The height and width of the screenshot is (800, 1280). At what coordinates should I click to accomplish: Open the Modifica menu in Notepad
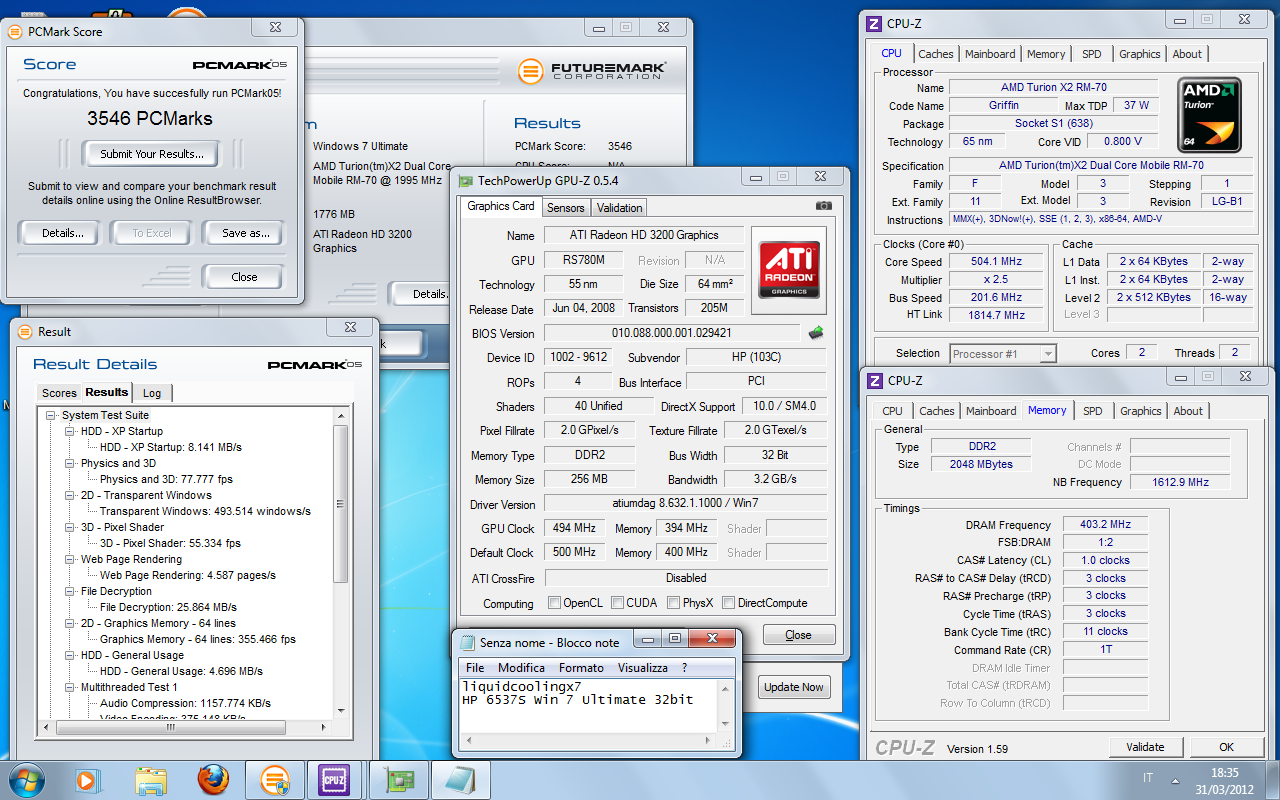coord(521,668)
